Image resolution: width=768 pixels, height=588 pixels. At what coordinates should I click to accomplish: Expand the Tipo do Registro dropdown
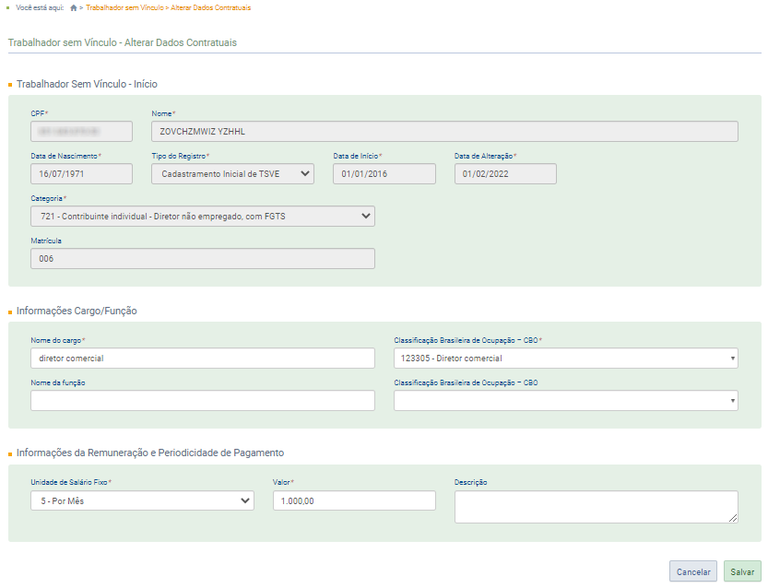(x=232, y=174)
